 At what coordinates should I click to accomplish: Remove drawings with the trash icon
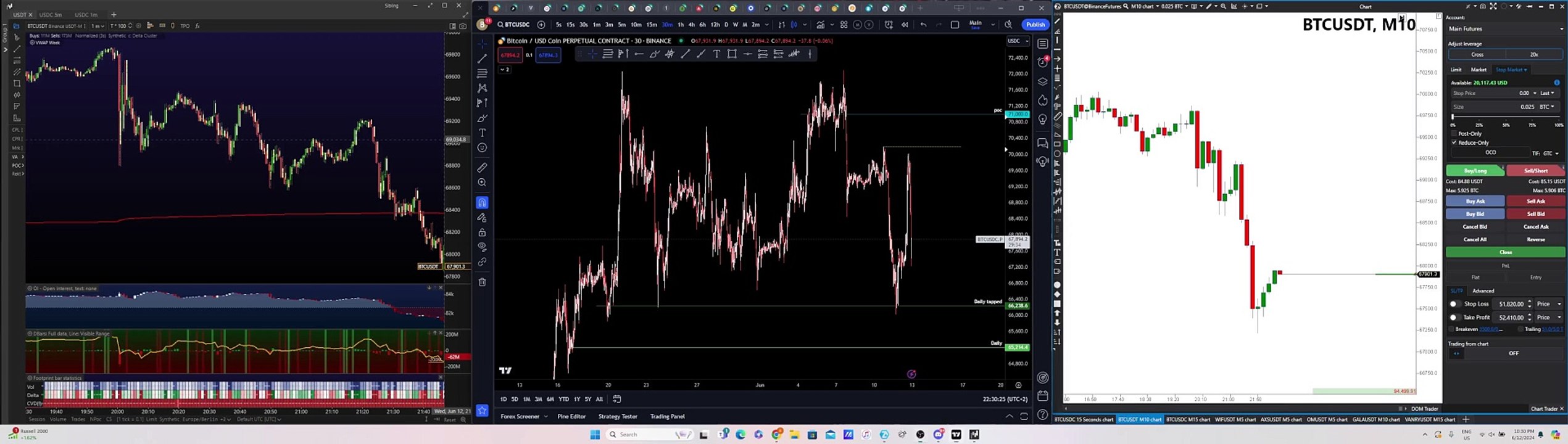(x=482, y=282)
